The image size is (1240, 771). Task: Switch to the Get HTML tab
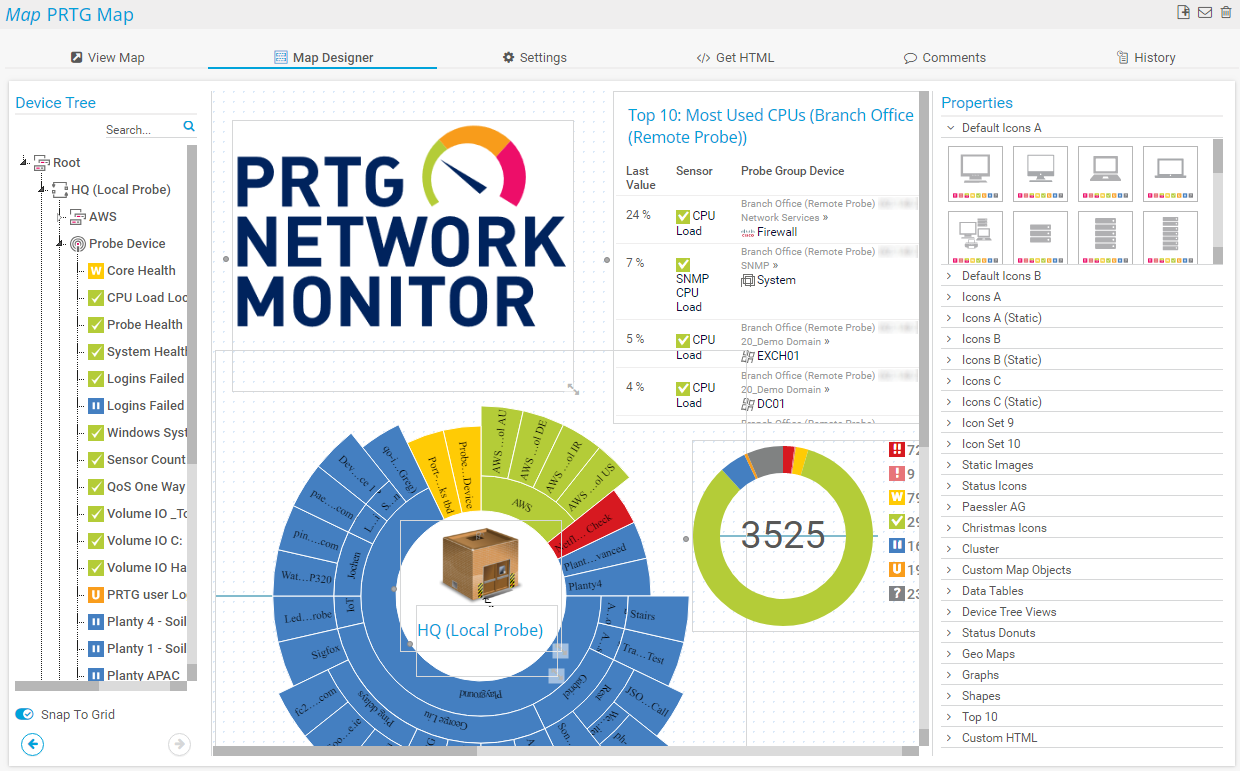click(x=735, y=57)
